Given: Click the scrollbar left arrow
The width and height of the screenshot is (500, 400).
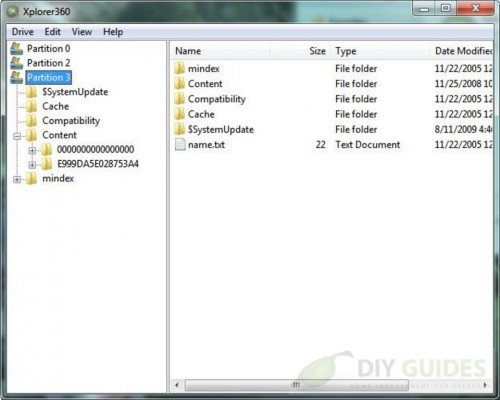Looking at the screenshot, I should [x=177, y=385].
